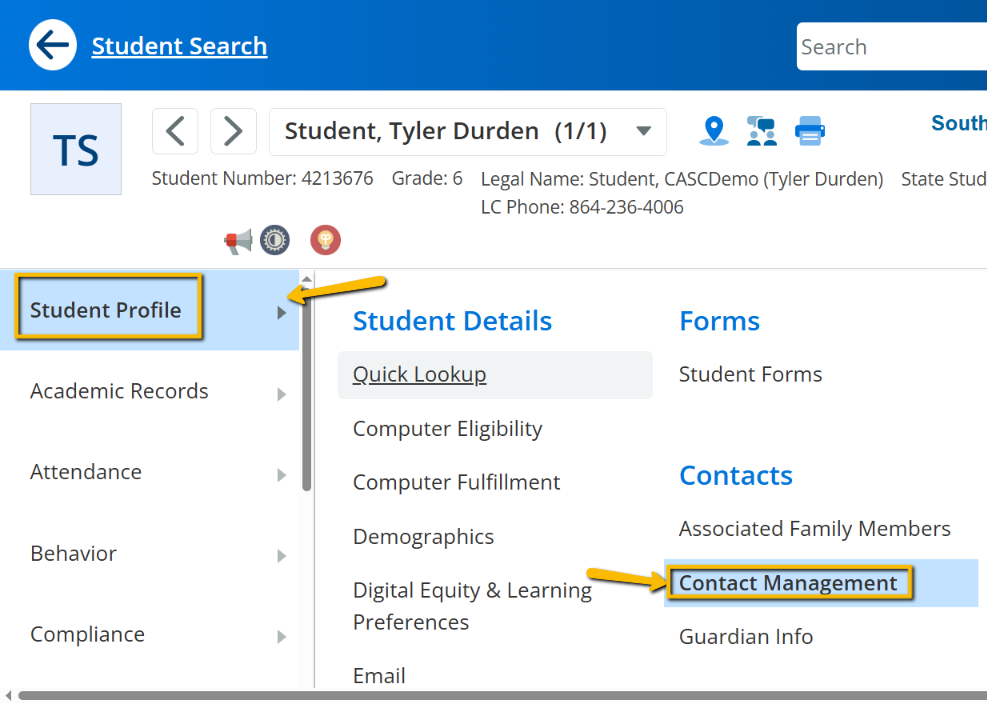Click the Student Search link
The width and height of the screenshot is (987, 703).
179,46
